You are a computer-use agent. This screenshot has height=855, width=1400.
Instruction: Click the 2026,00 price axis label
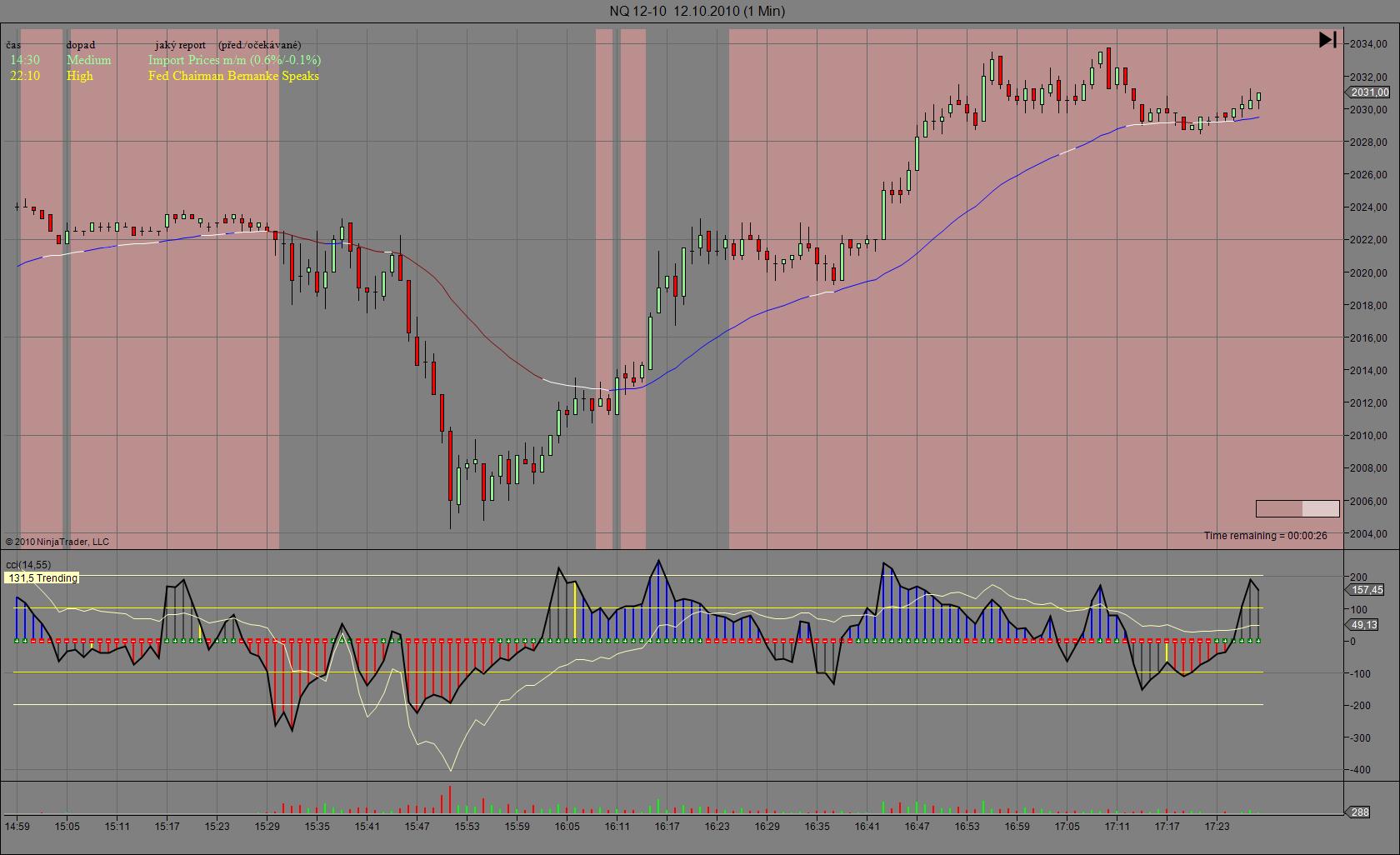click(x=1369, y=175)
